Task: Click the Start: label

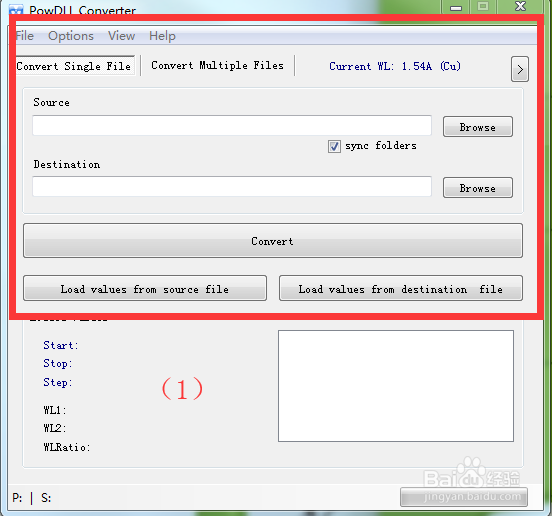Action: 61,345
